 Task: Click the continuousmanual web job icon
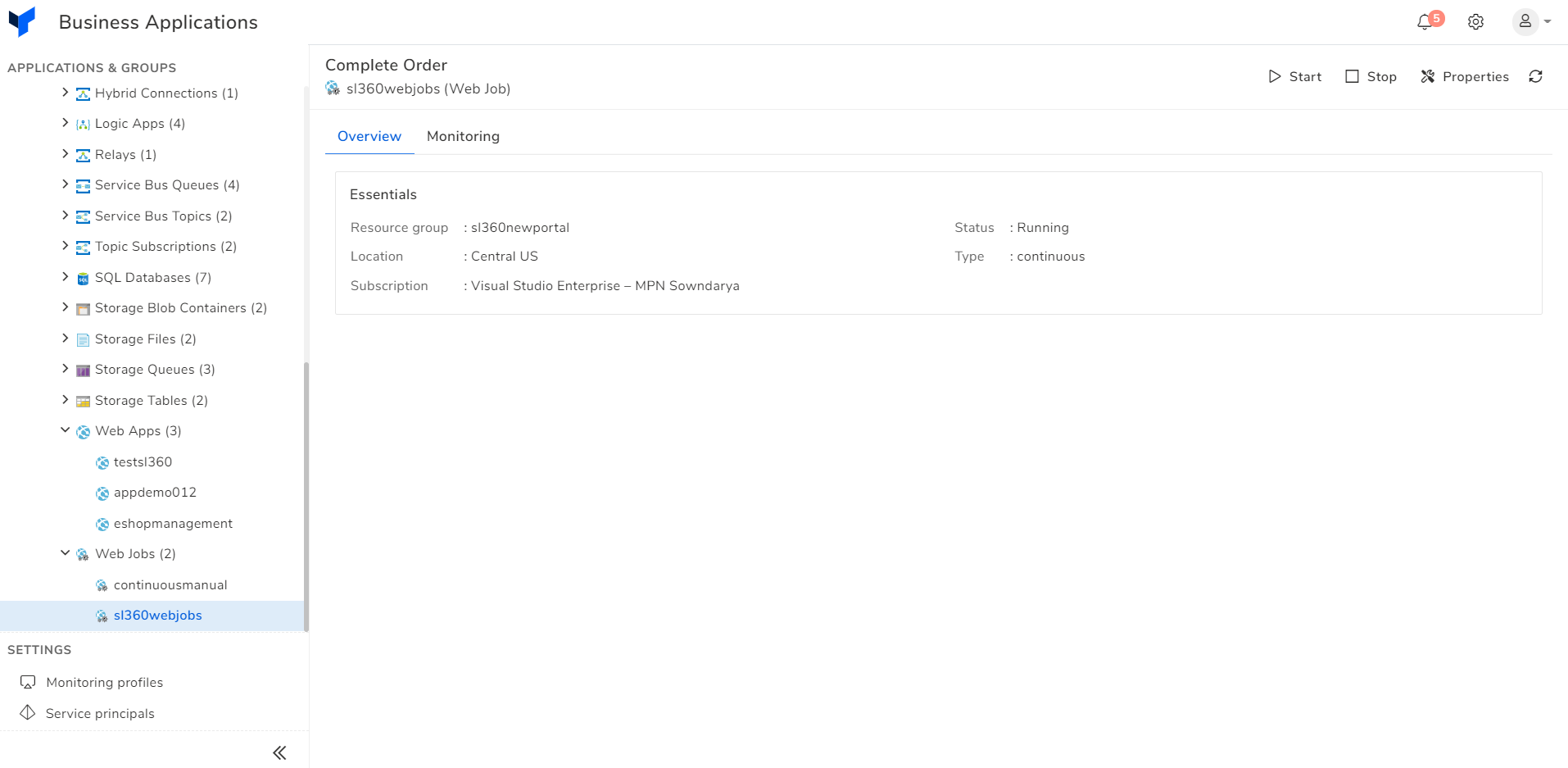click(x=102, y=586)
